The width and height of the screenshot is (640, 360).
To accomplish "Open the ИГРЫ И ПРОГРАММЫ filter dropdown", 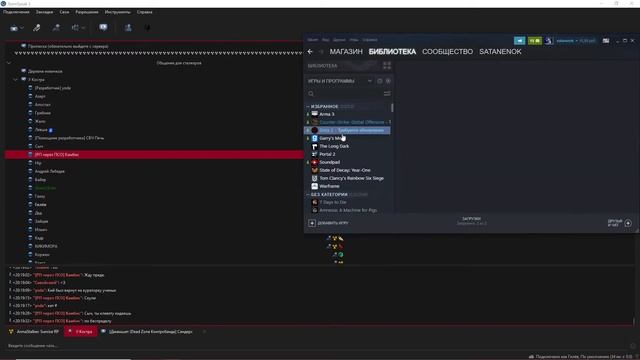I will click(x=340, y=81).
